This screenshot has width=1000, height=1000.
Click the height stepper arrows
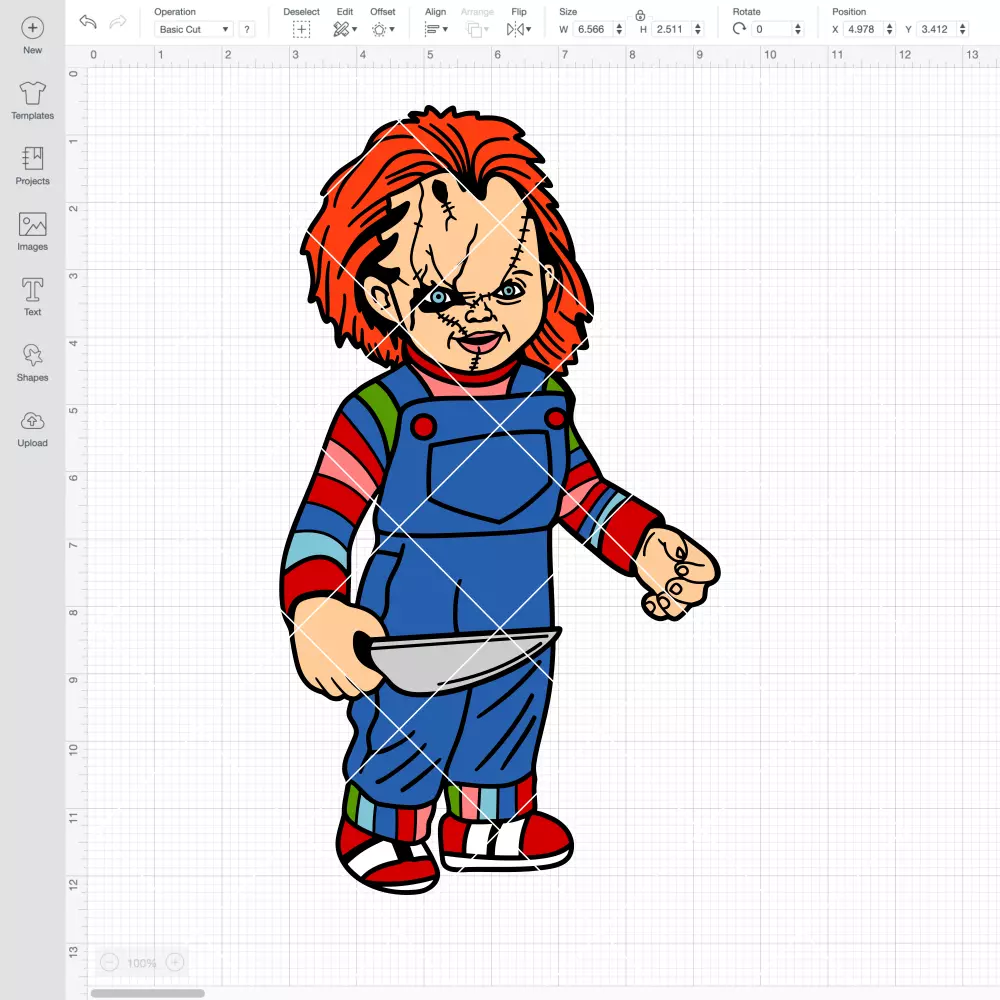click(698, 29)
